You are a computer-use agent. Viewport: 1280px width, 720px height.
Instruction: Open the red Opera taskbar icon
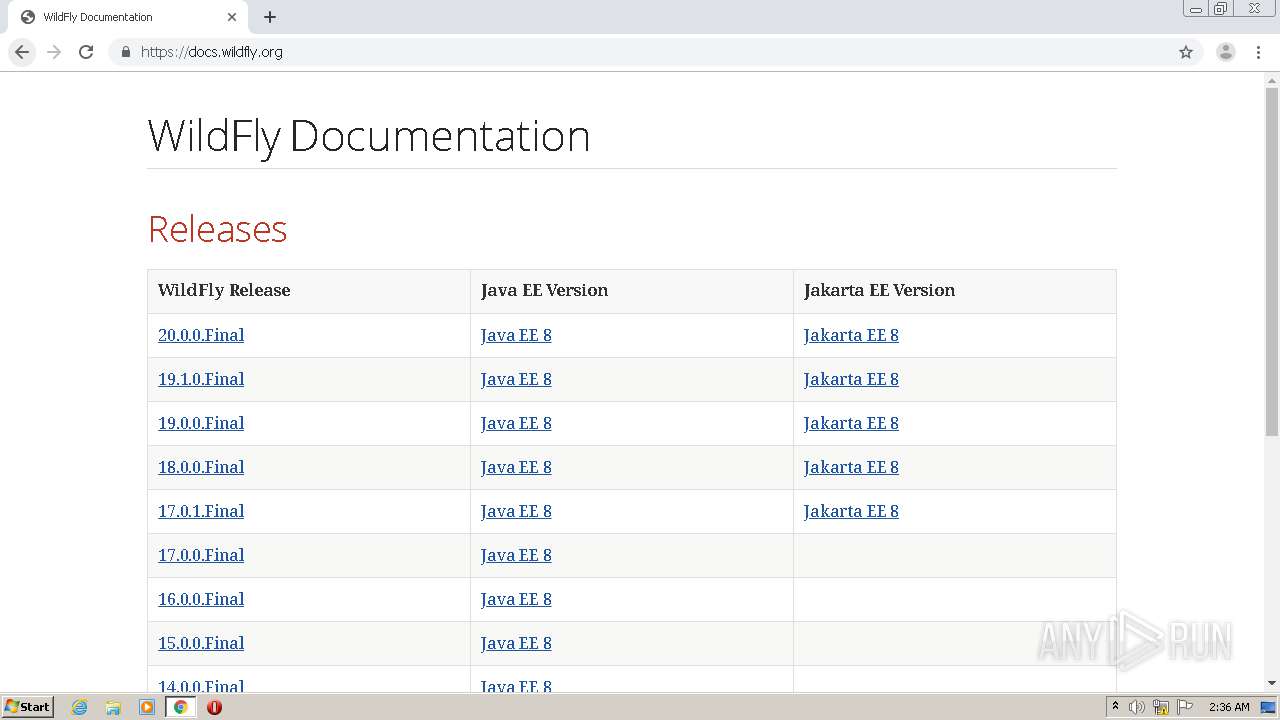[214, 707]
